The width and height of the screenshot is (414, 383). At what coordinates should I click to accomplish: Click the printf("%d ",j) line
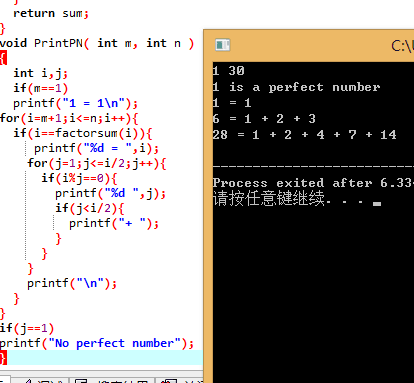point(110,193)
